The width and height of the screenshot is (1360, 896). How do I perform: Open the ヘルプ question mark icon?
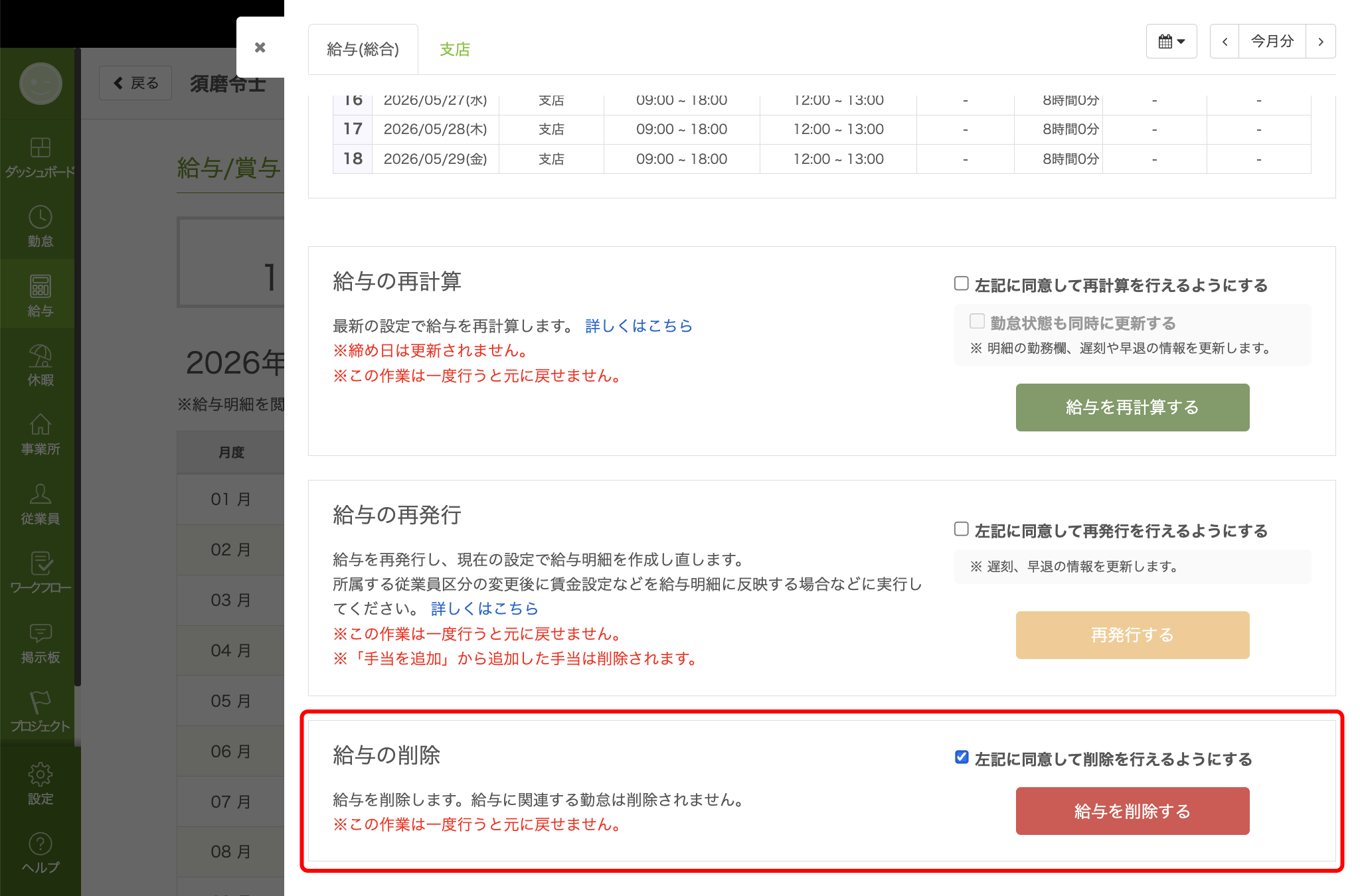tap(41, 854)
